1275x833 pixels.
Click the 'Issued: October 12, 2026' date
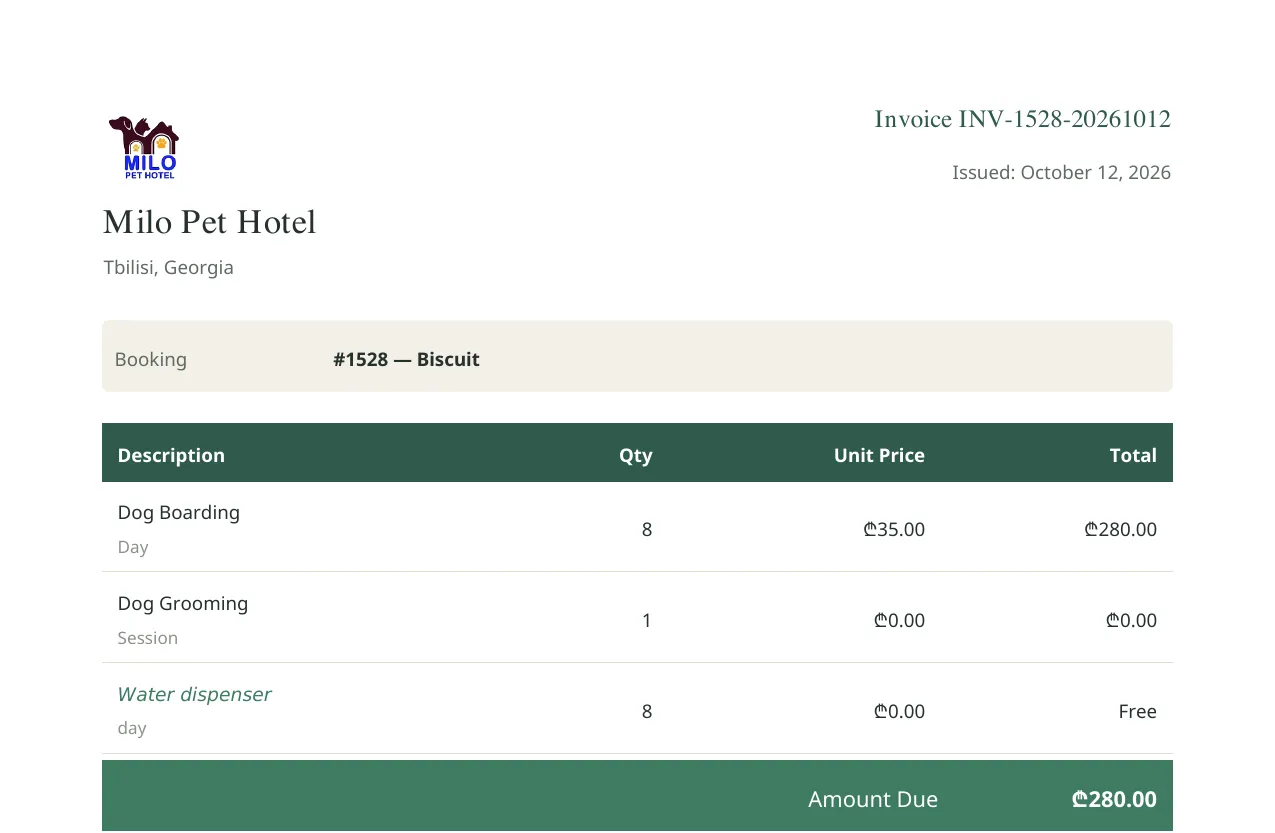tap(1061, 172)
